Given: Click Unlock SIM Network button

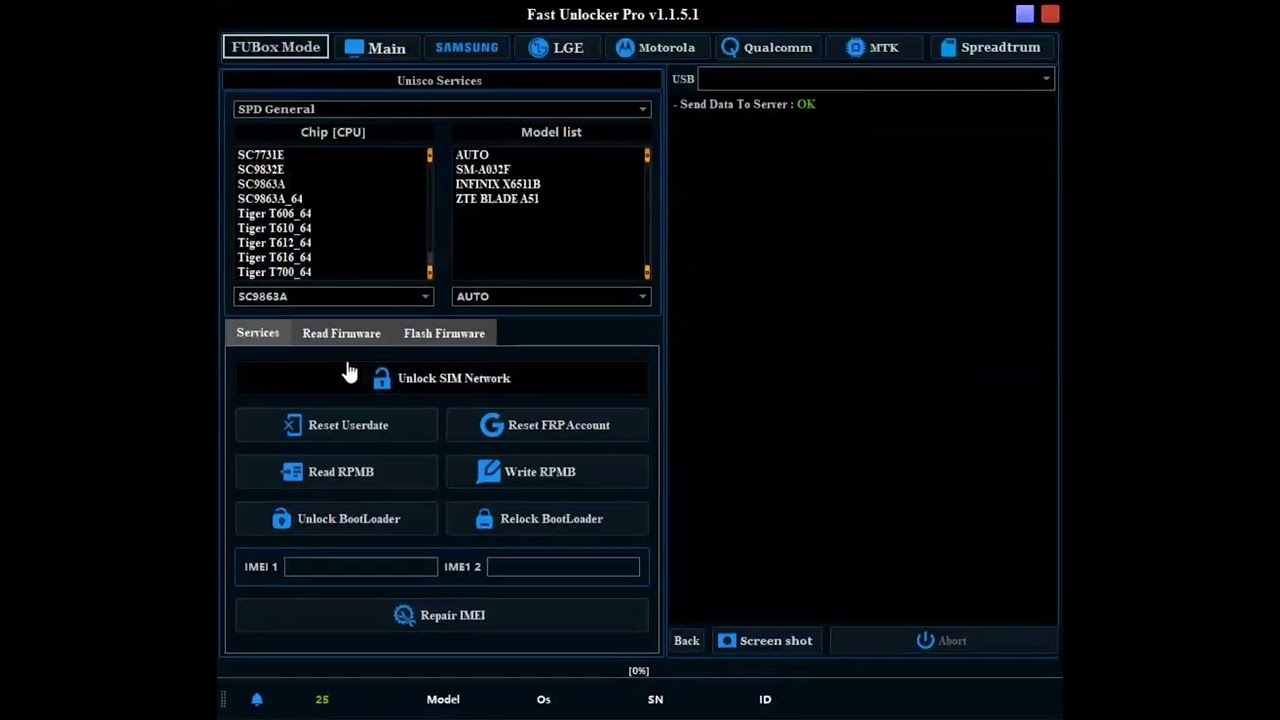Looking at the screenshot, I should 442,378.
